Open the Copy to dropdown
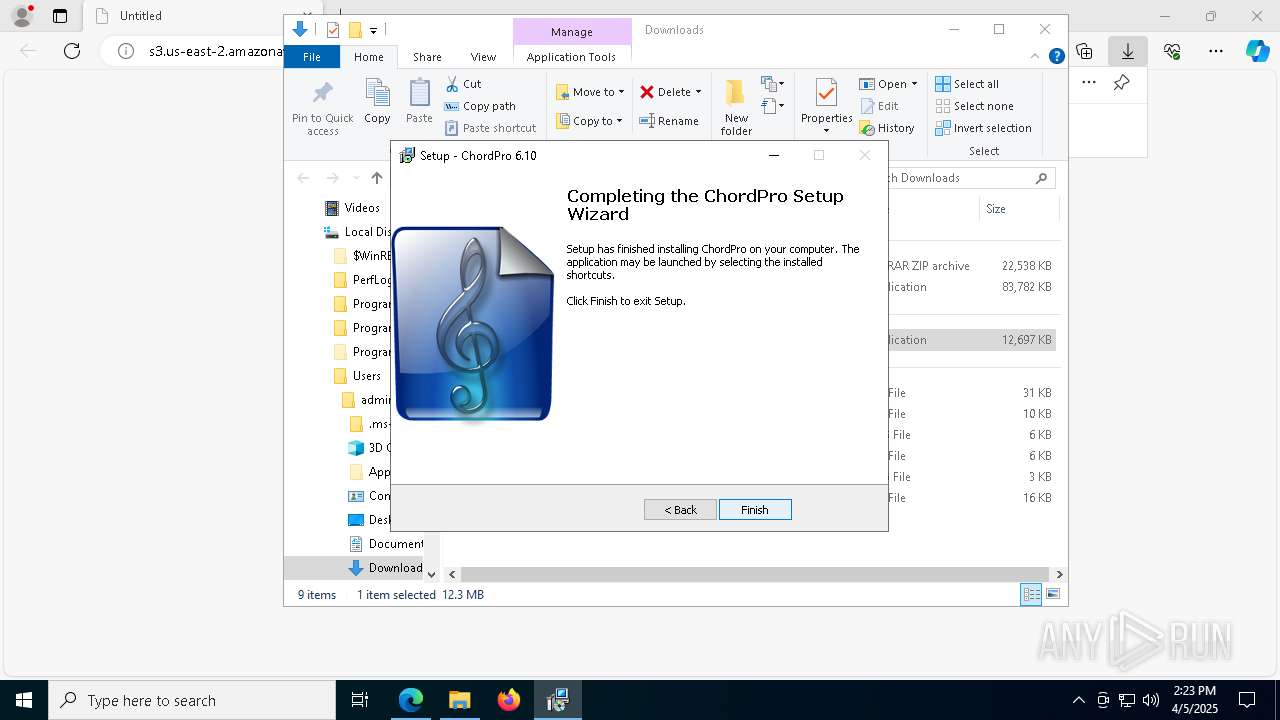Screen dimensions: 1280x720 pos(589,121)
